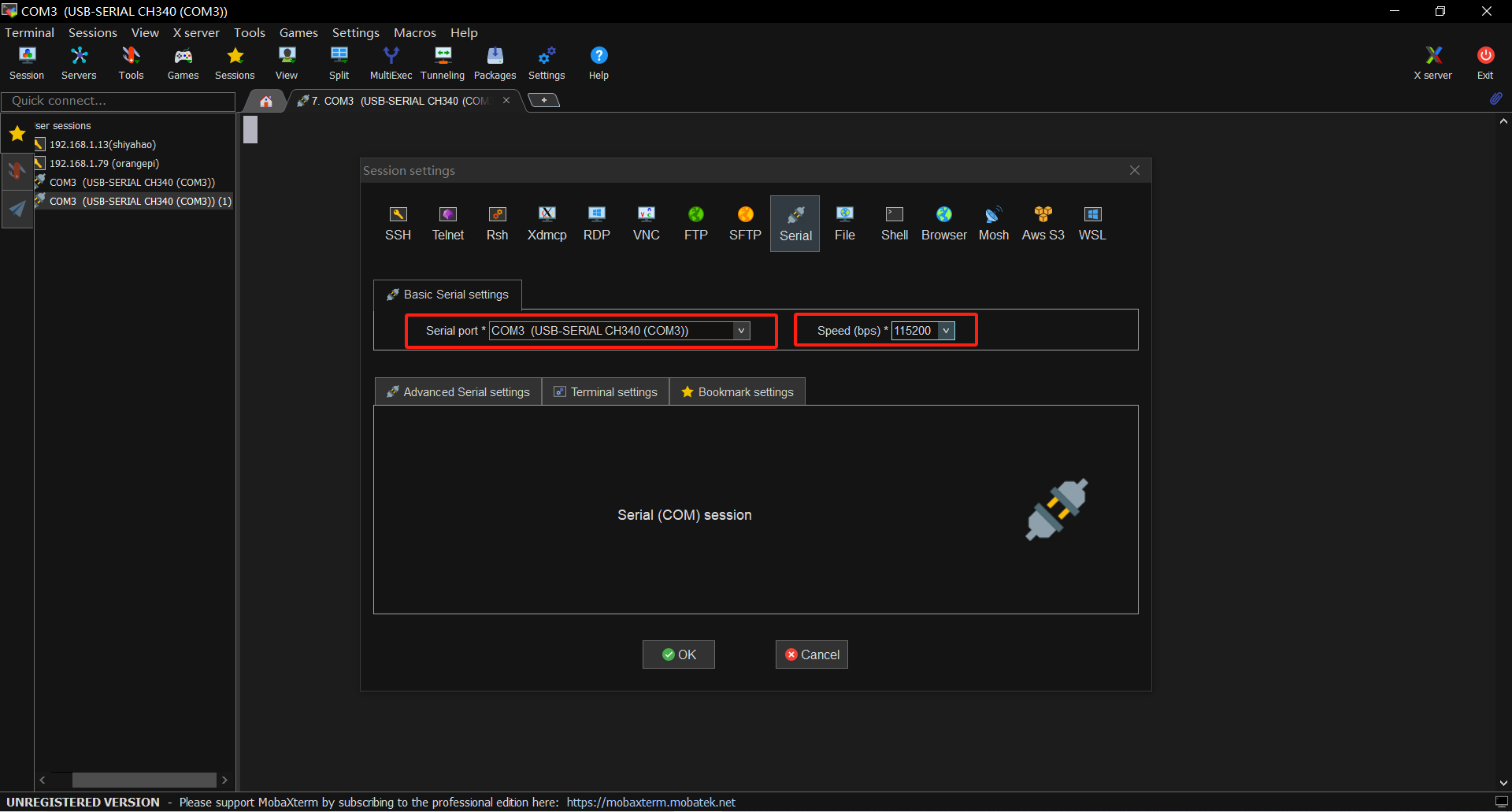Viewport: 1512px width, 812px height.
Task: Select Xdmcp session type
Action: pos(547,224)
